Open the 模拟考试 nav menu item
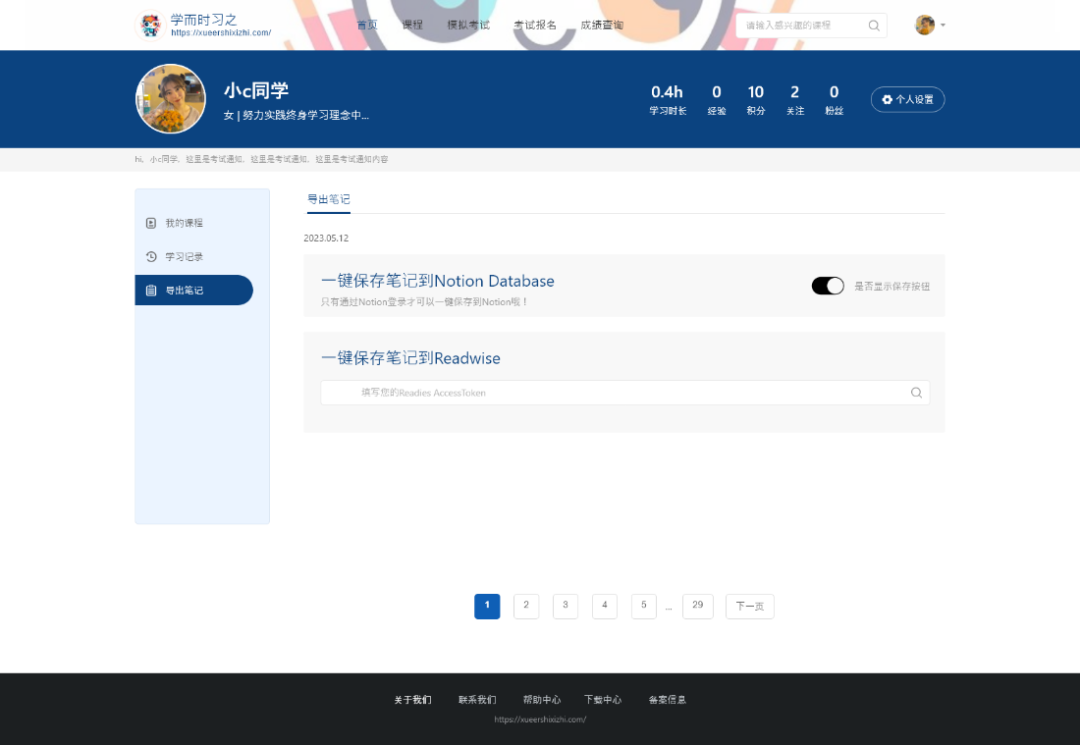This screenshot has width=1080, height=745. (468, 25)
